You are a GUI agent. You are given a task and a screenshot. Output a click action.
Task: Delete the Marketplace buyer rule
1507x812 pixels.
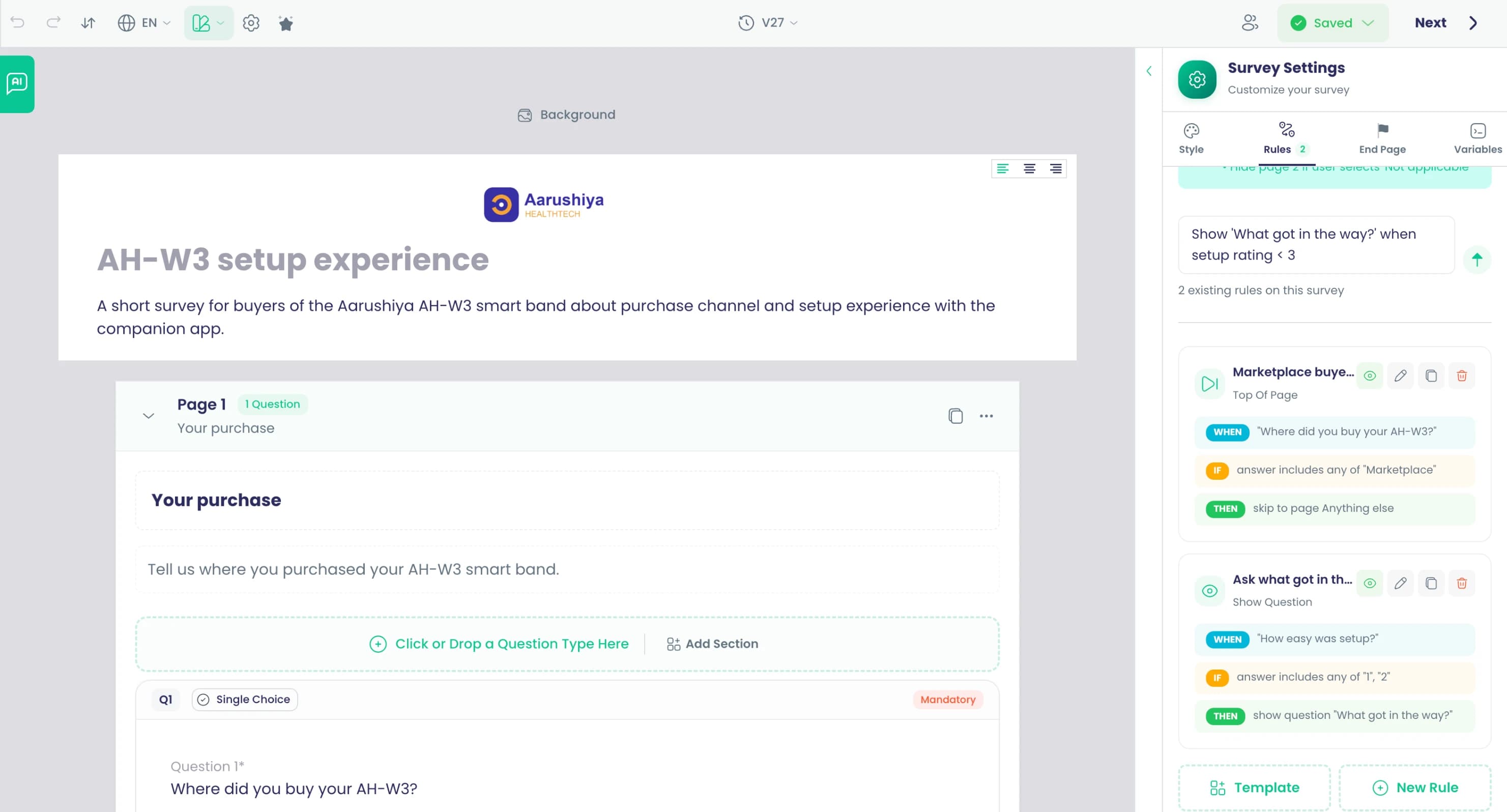1461,375
